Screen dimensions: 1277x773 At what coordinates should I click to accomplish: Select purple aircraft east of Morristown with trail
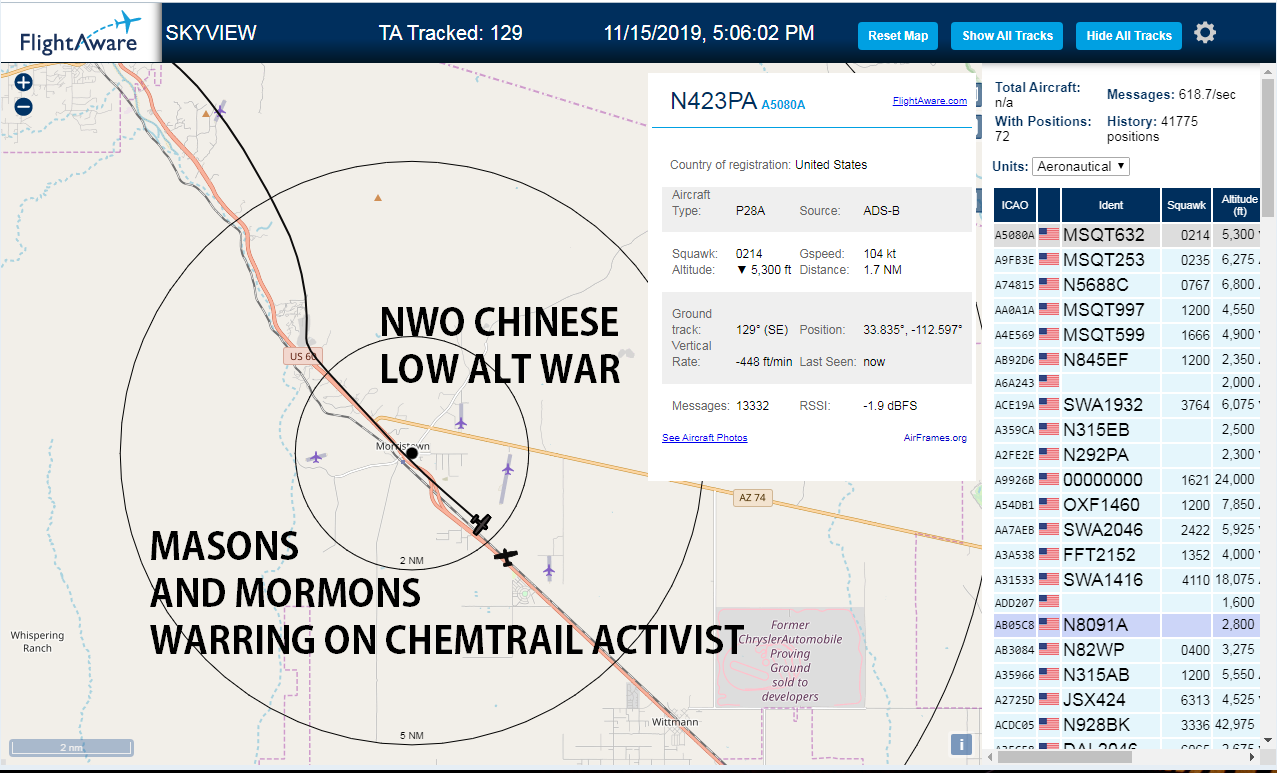(508, 468)
